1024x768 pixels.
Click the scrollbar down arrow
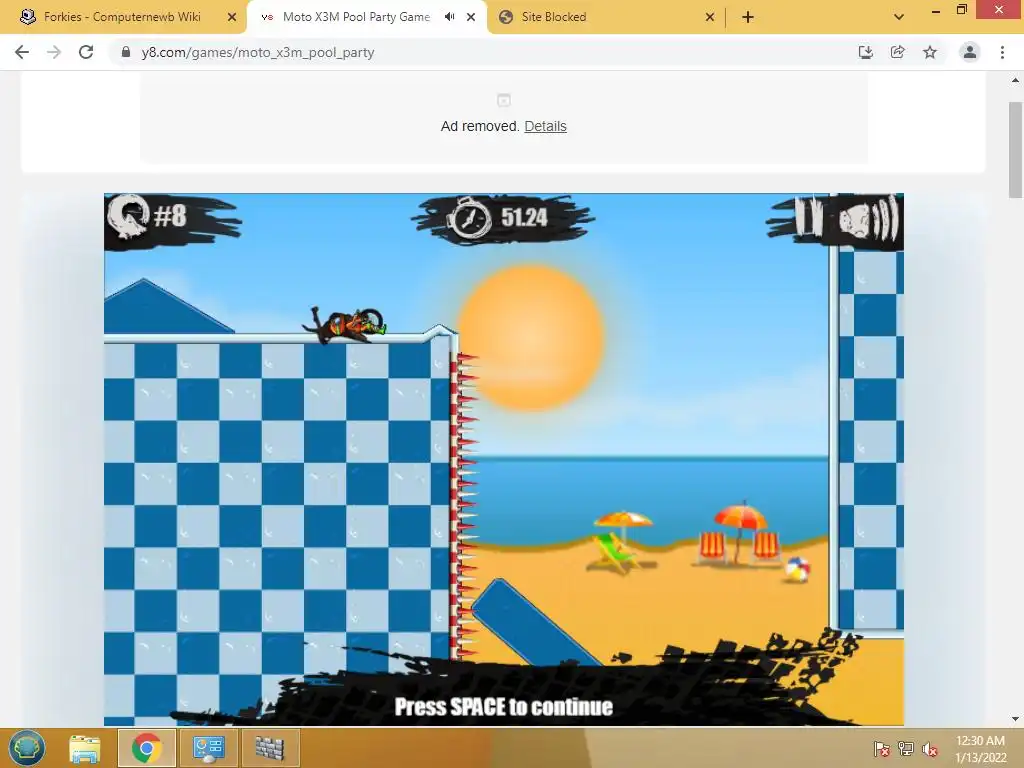click(1016, 719)
